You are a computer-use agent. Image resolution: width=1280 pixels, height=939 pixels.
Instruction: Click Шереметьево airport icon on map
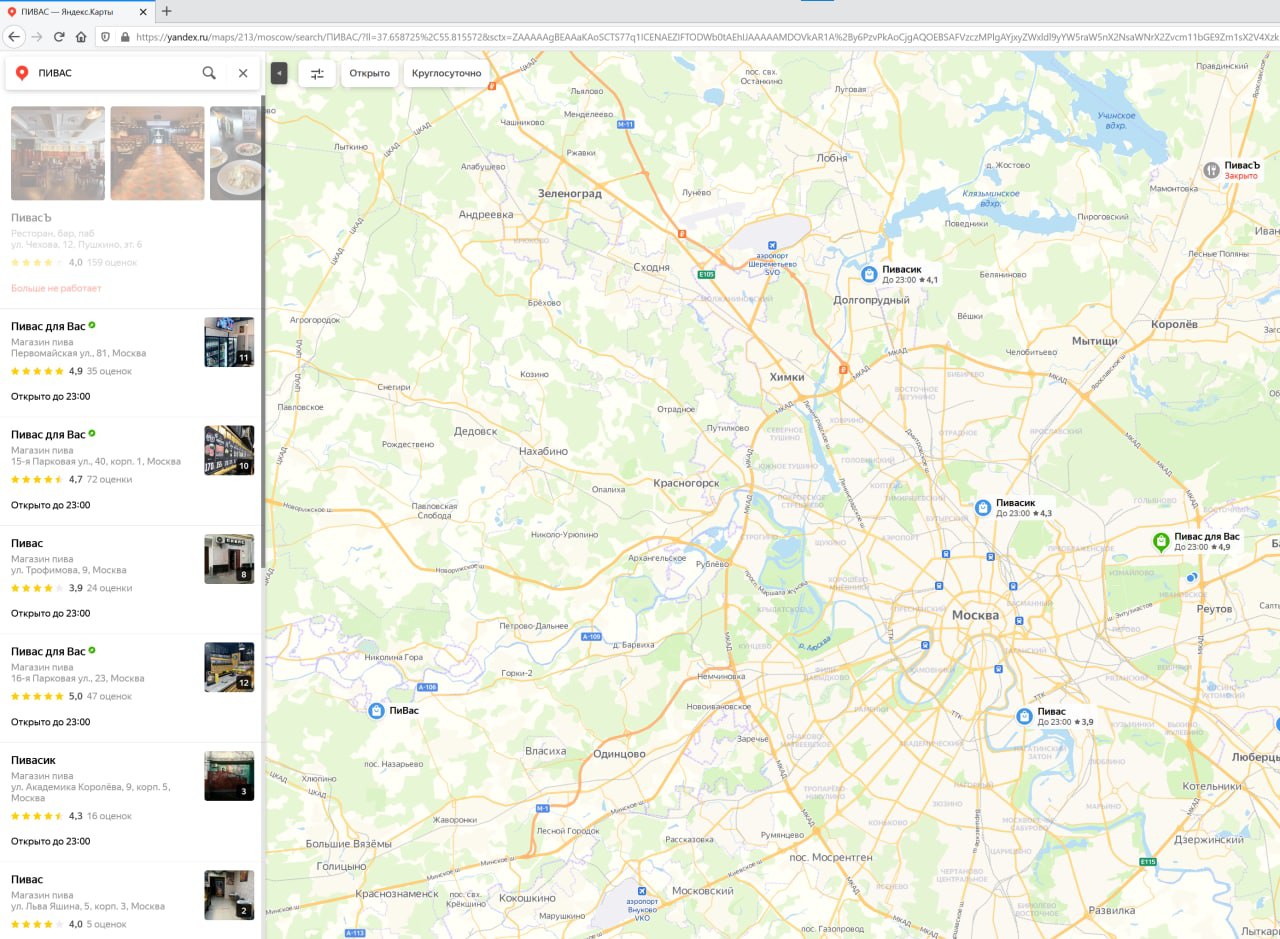771,245
